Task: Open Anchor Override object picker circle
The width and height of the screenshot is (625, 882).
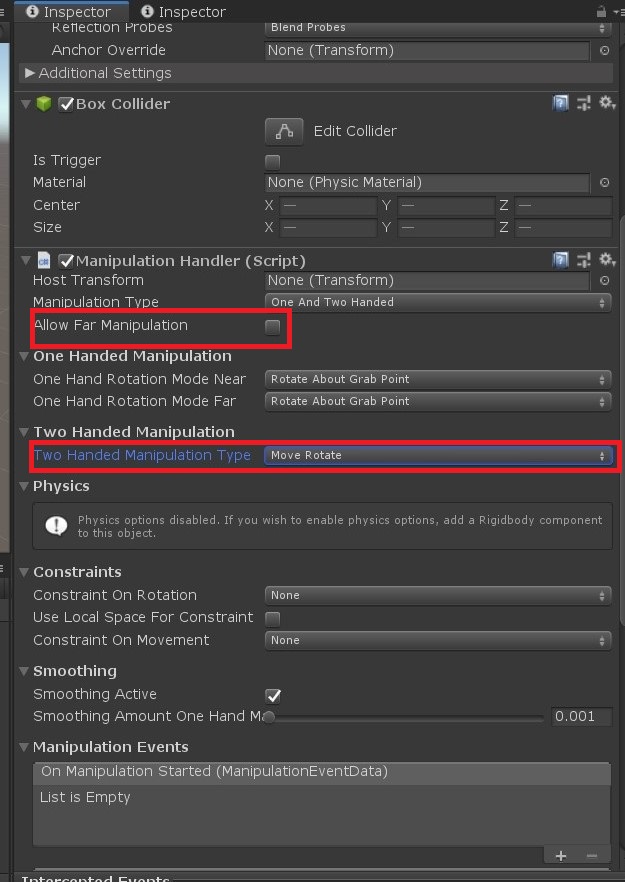Action: pyautogui.click(x=605, y=51)
